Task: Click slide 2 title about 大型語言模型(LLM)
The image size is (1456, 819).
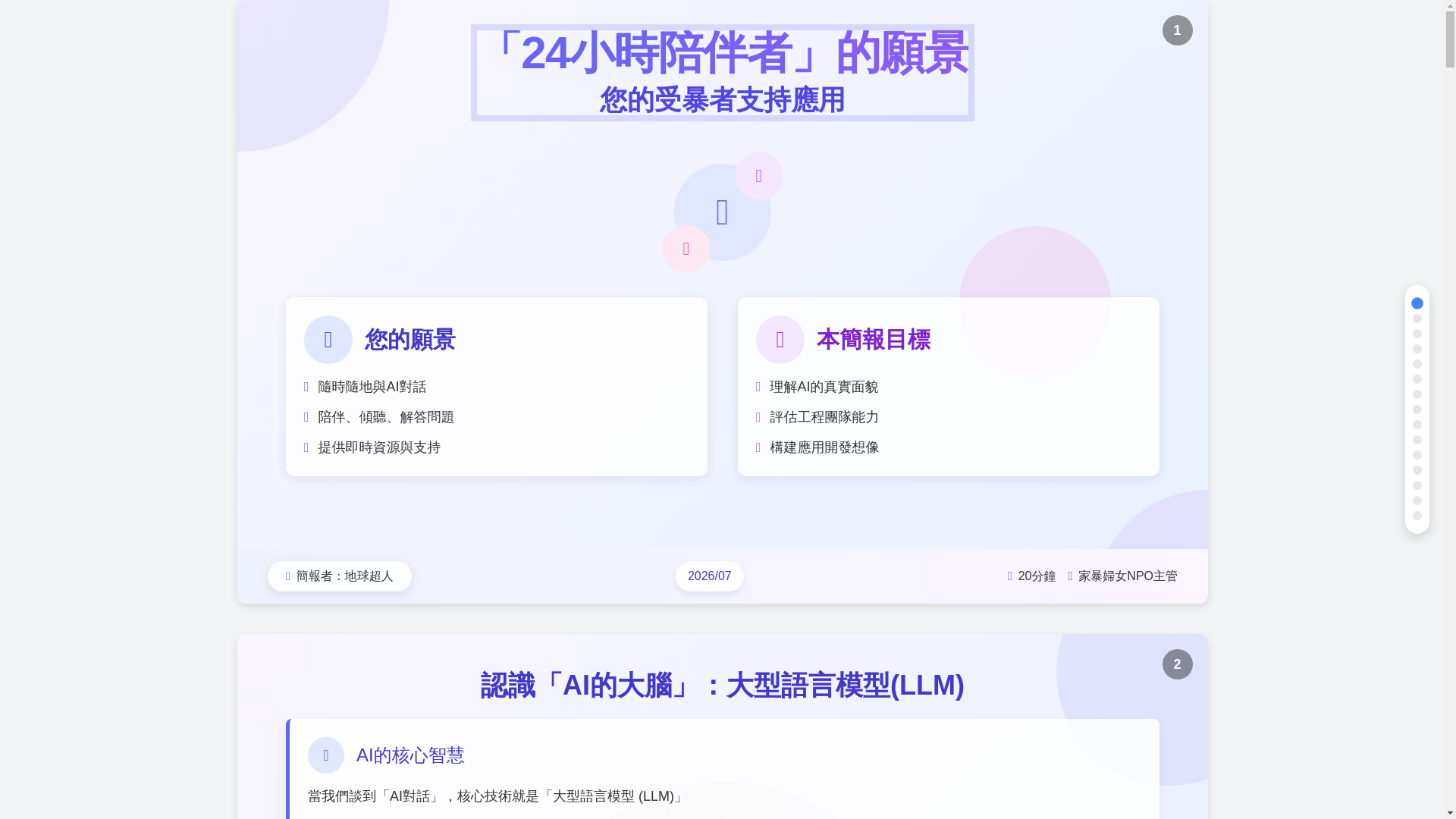Action: click(722, 686)
